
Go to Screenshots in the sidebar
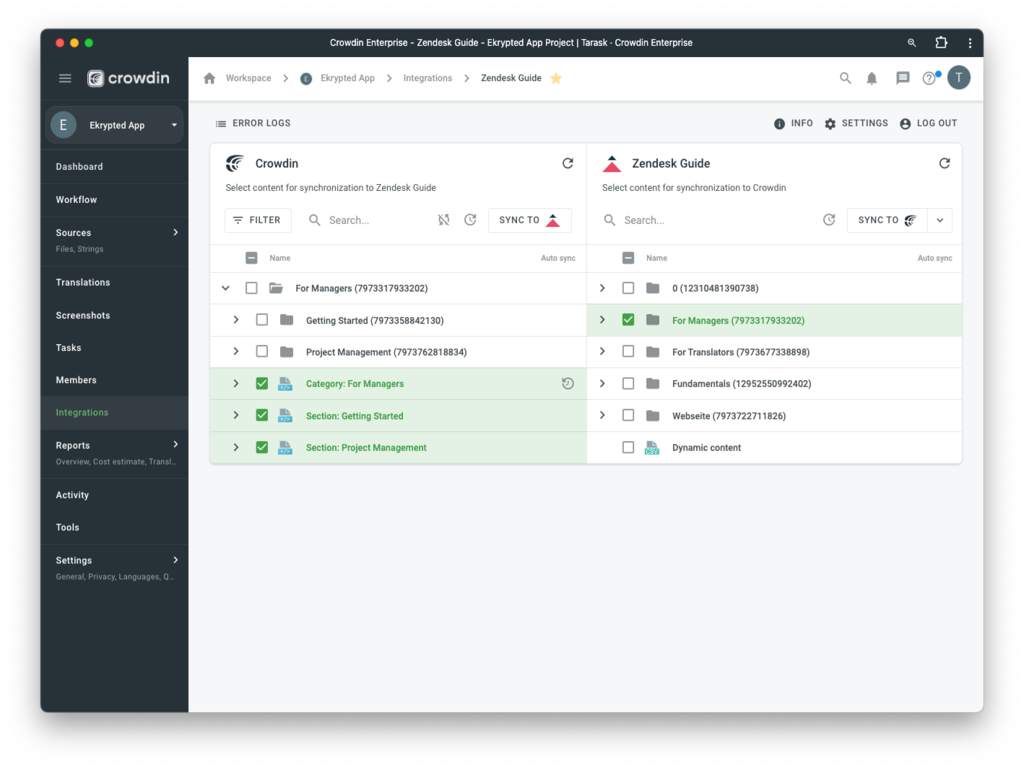(83, 315)
